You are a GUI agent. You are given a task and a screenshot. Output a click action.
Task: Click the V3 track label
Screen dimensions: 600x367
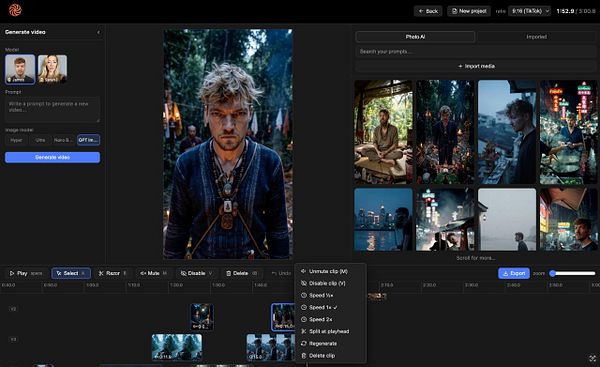(13, 339)
